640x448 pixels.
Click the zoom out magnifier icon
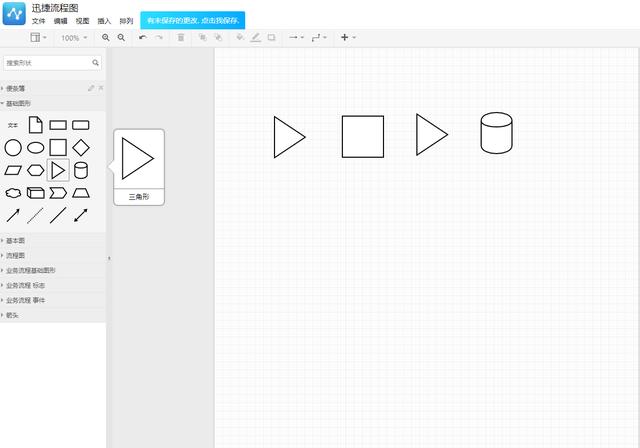pos(121,37)
